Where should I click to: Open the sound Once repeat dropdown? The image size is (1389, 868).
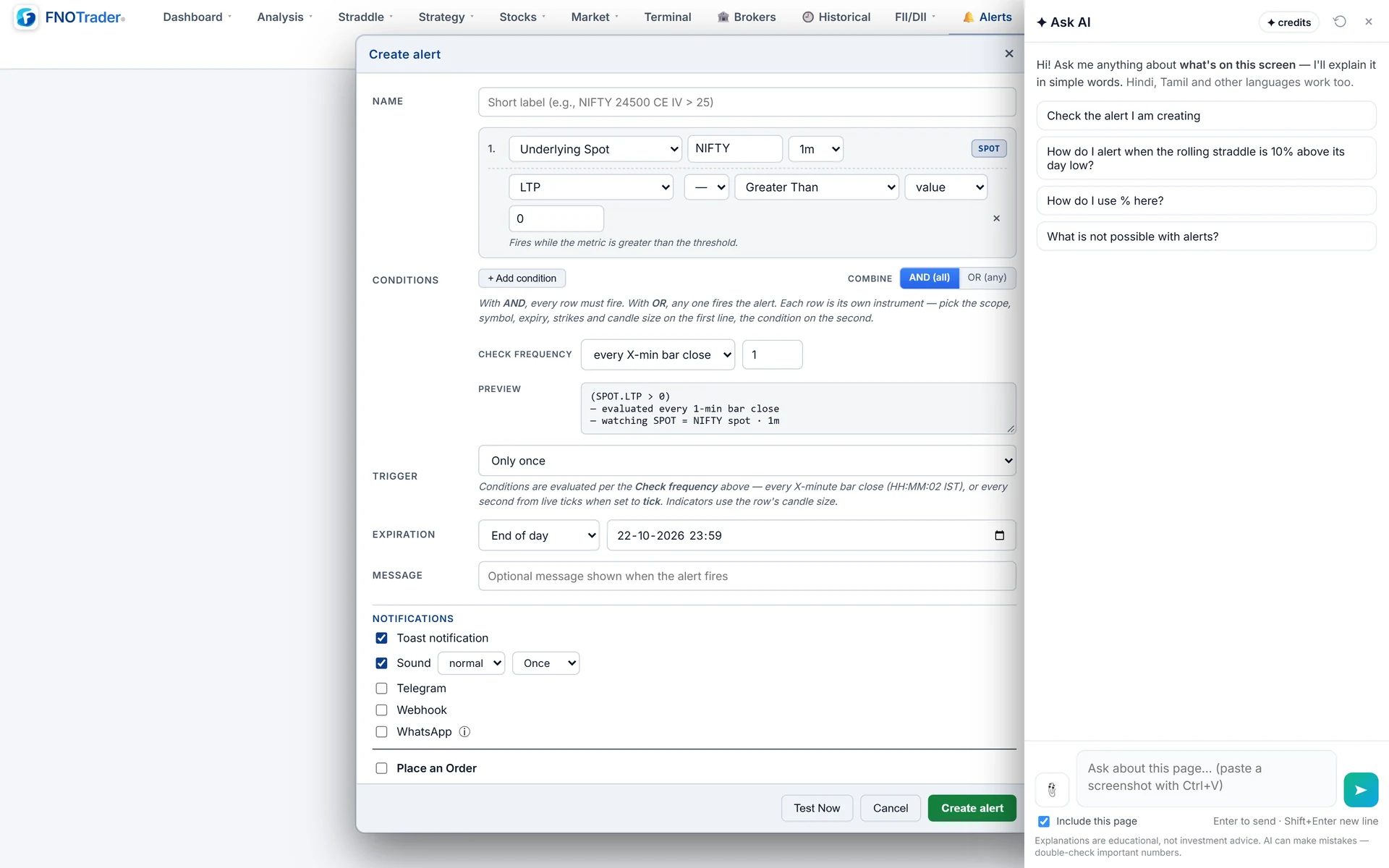[545, 663]
